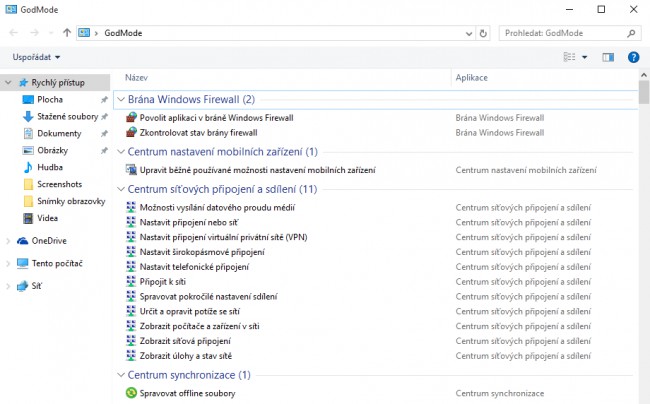Go up one folder level with the up arrow

click(67, 33)
